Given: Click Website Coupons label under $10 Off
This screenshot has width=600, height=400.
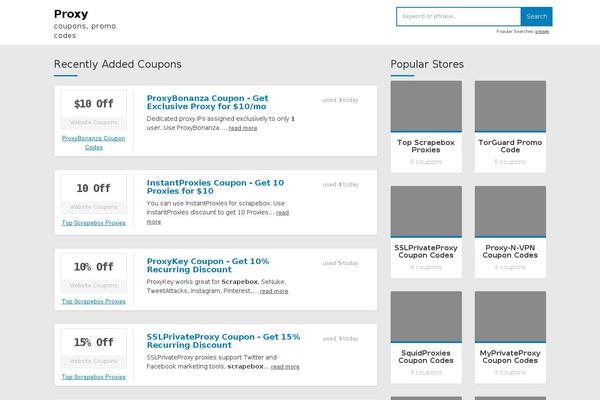Looking at the screenshot, I should pos(94,122).
